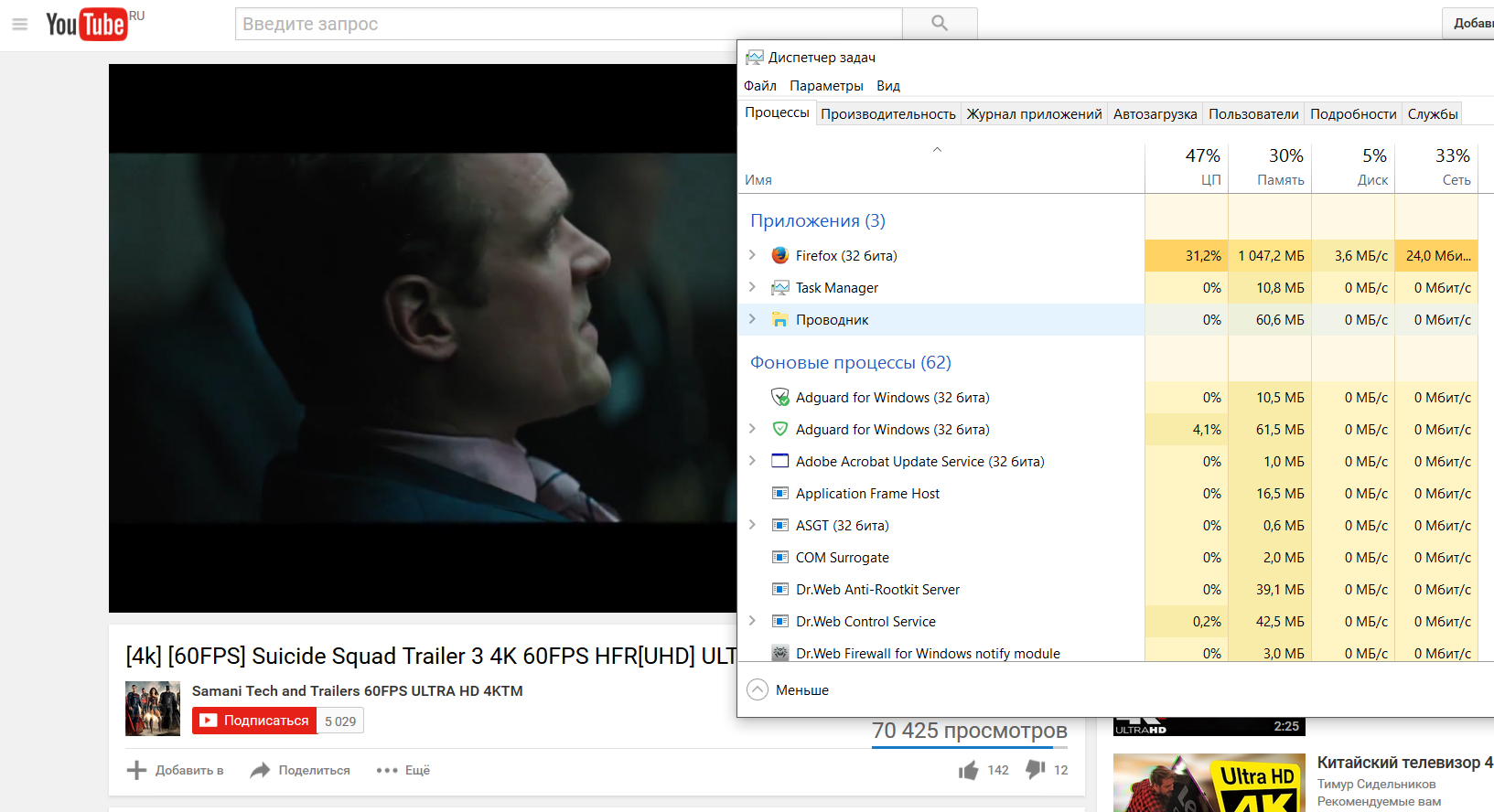
Task: Switch to the Производительность tab
Action: (887, 113)
